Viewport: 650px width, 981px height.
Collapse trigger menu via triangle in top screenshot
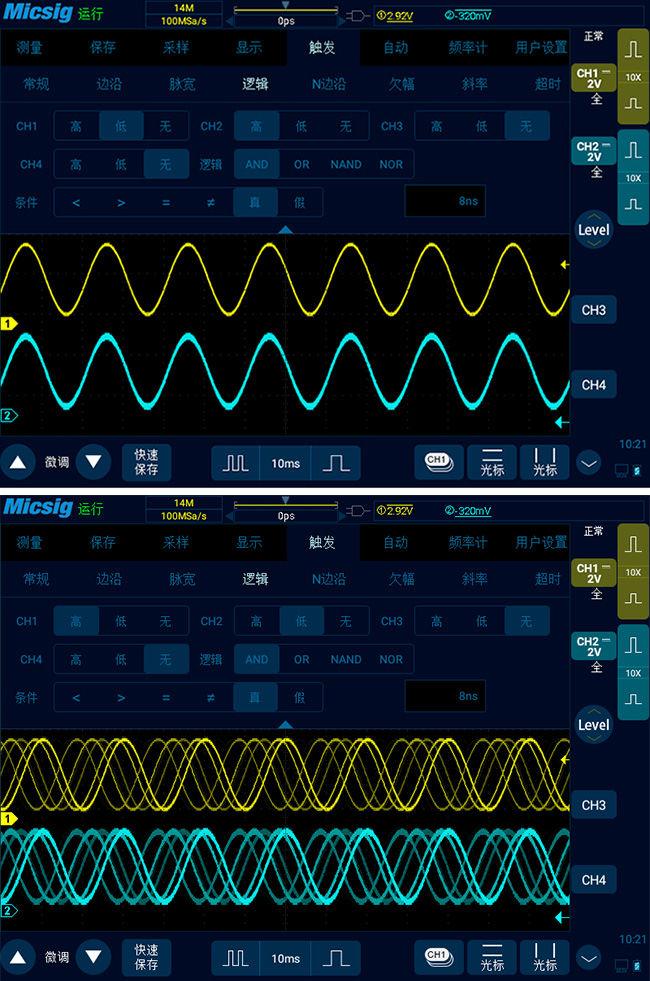285,230
